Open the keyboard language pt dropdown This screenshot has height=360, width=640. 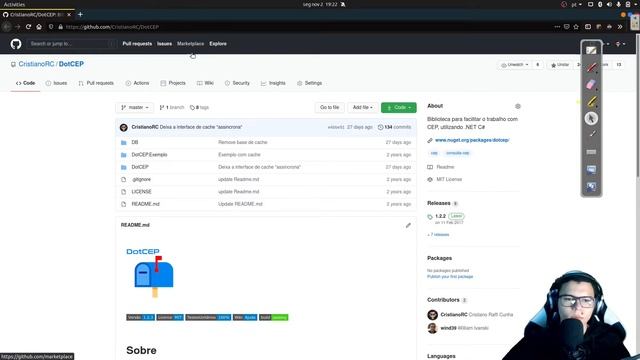[576, 4]
